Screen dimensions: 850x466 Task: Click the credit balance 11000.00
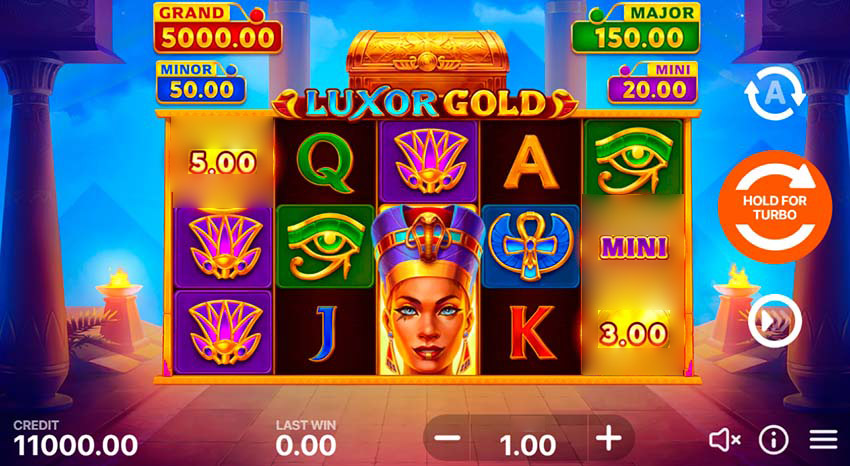[x=75, y=445]
